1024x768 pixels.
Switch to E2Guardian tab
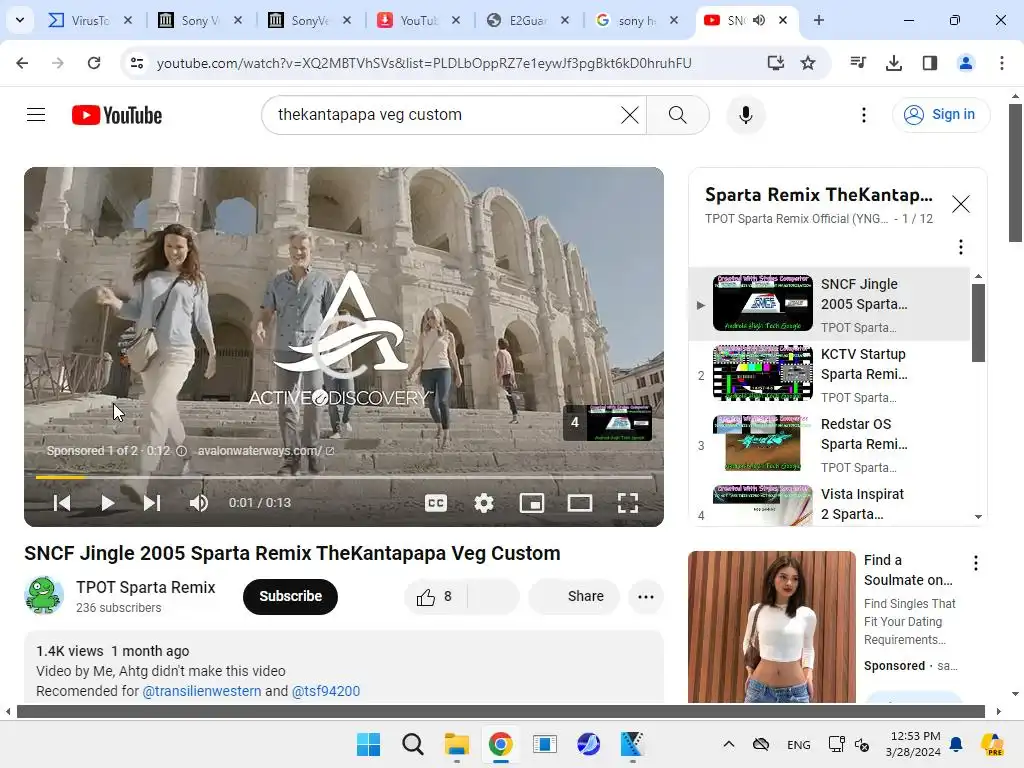click(527, 20)
